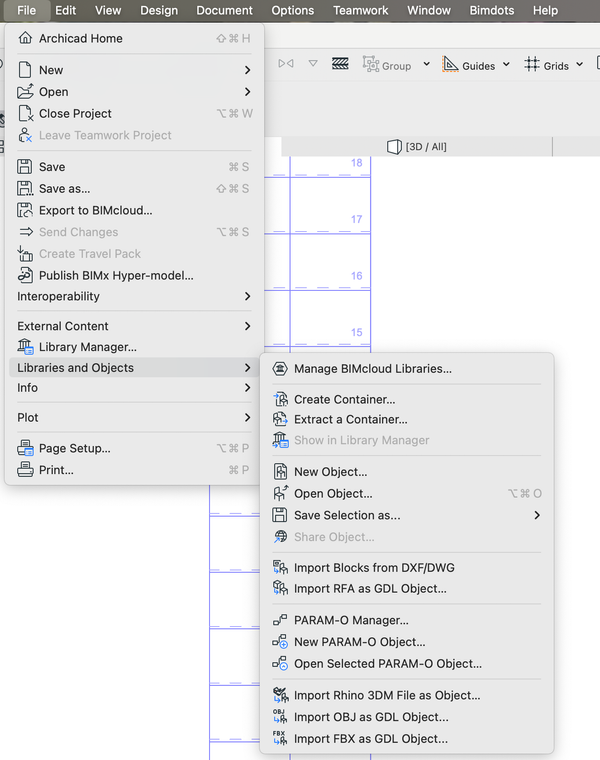Click the Library Manager icon
This screenshot has width=600, height=760.
coord(26,347)
